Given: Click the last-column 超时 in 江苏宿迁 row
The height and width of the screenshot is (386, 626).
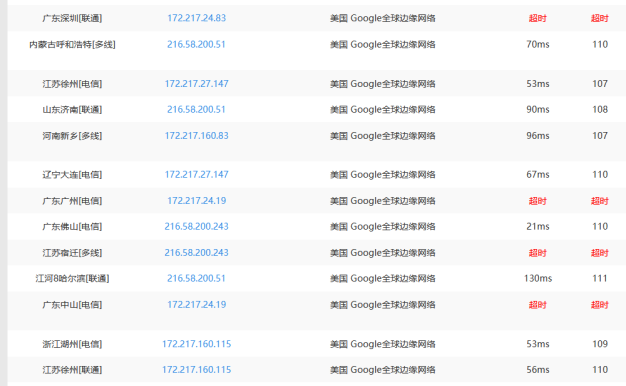Looking at the screenshot, I should point(600,253).
